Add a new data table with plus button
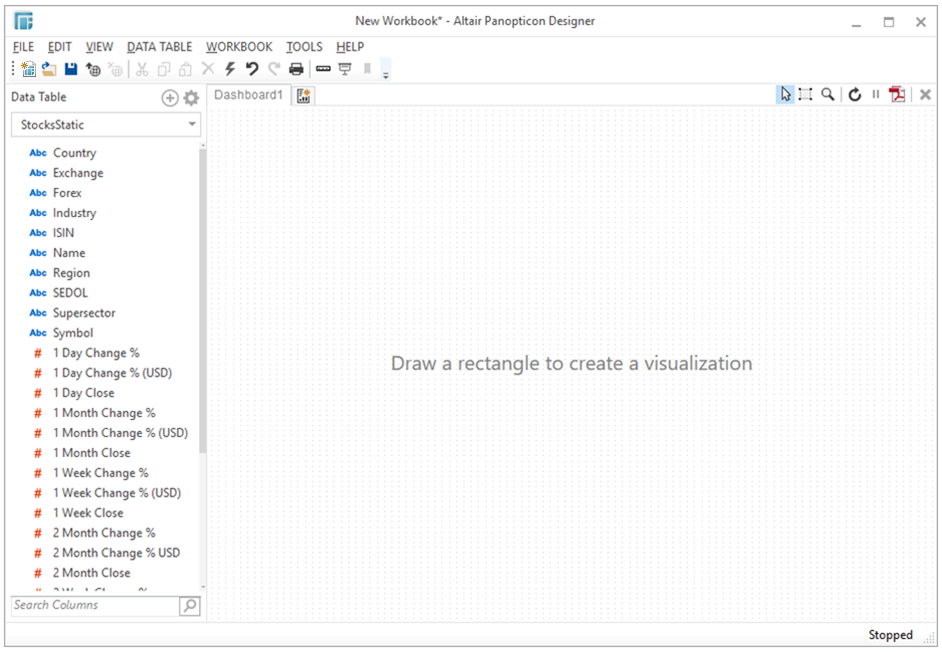 pos(169,97)
